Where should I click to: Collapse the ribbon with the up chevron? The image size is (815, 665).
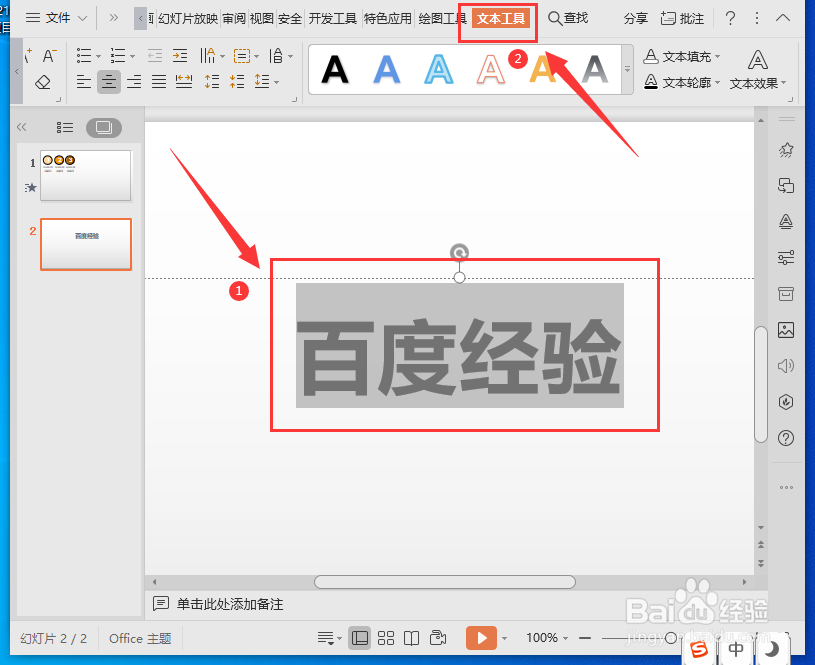(x=783, y=19)
